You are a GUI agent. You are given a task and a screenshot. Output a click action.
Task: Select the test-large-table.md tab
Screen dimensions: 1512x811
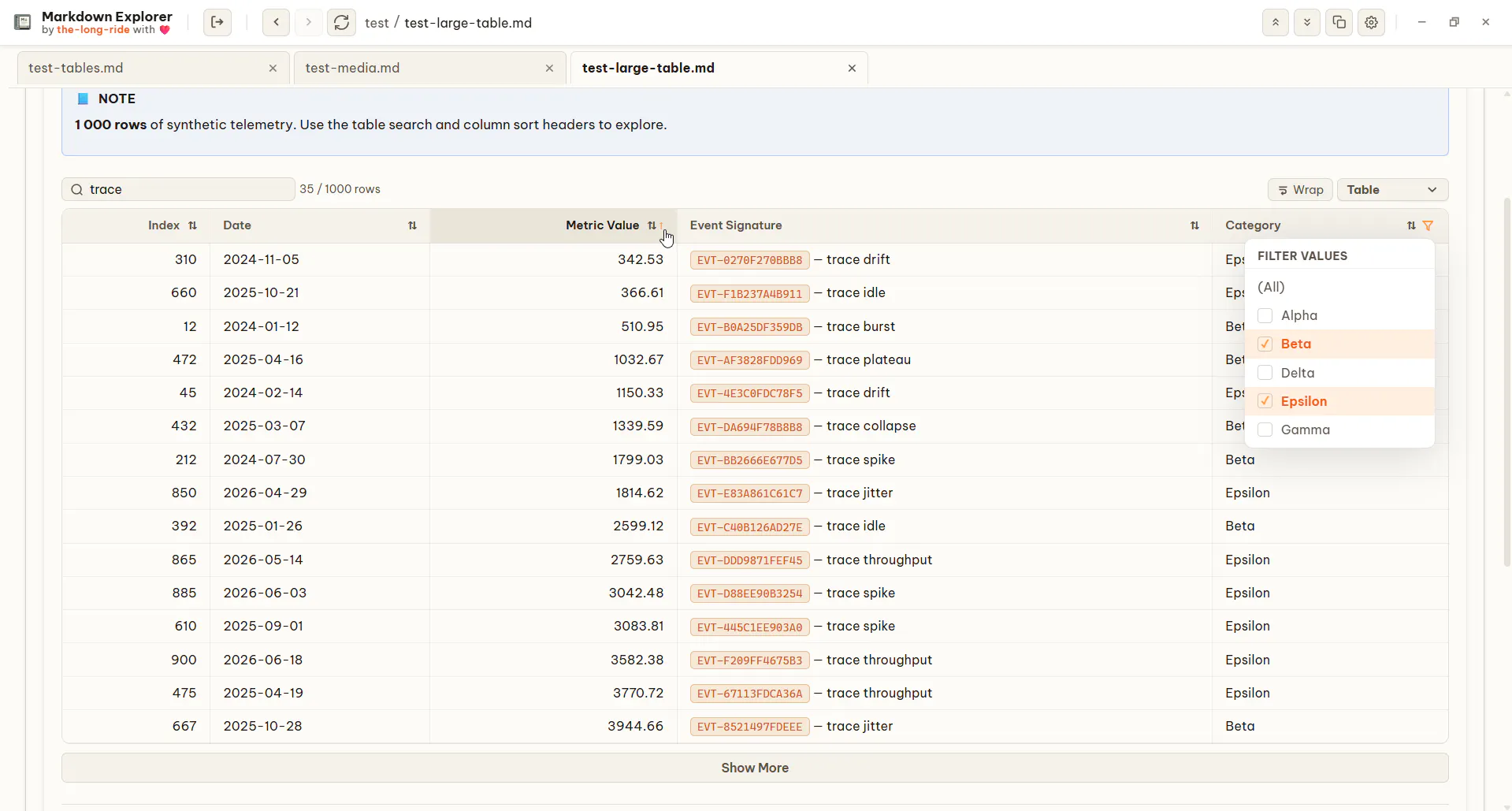[719, 69]
